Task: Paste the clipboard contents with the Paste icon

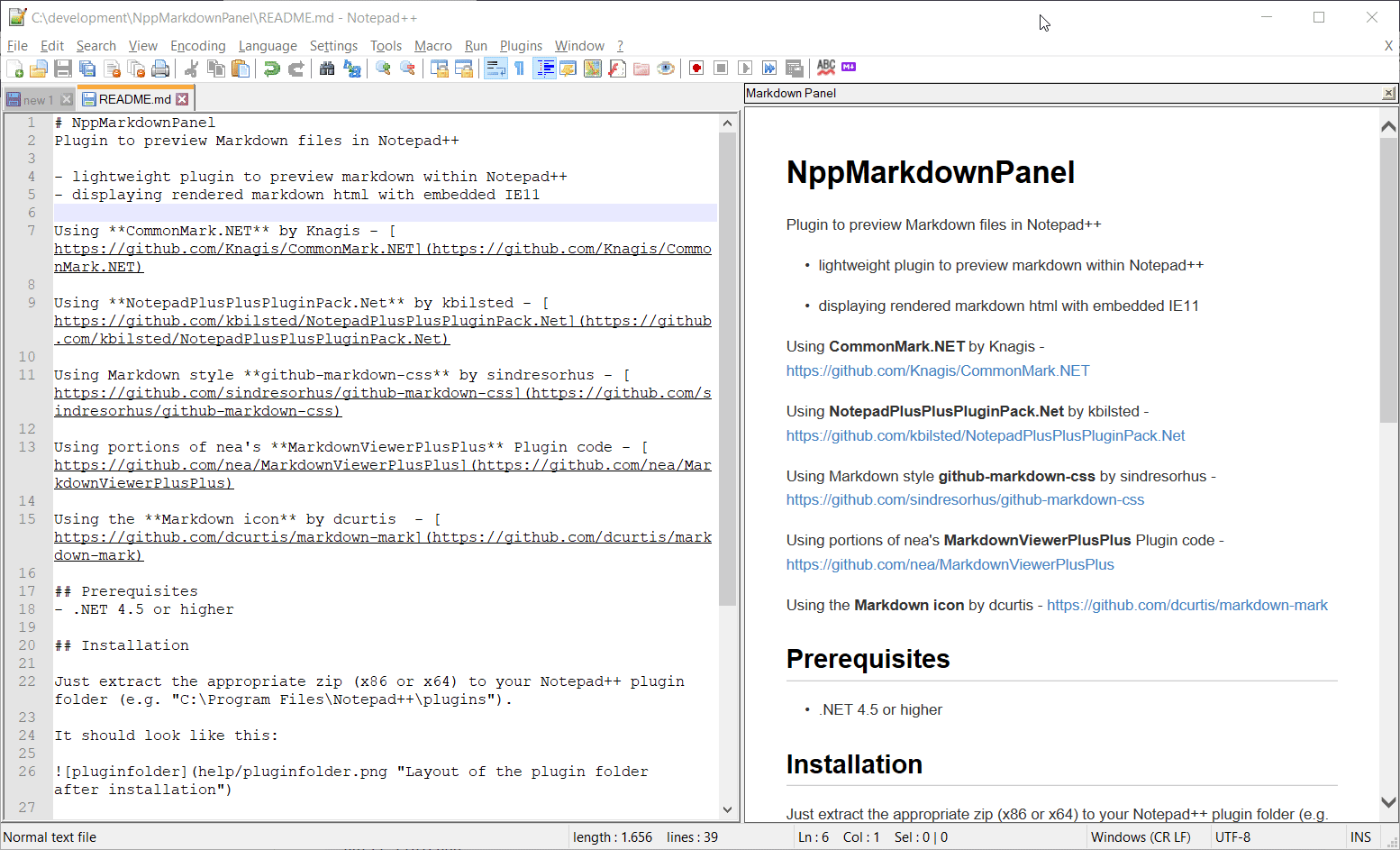Action: pyautogui.click(x=241, y=69)
